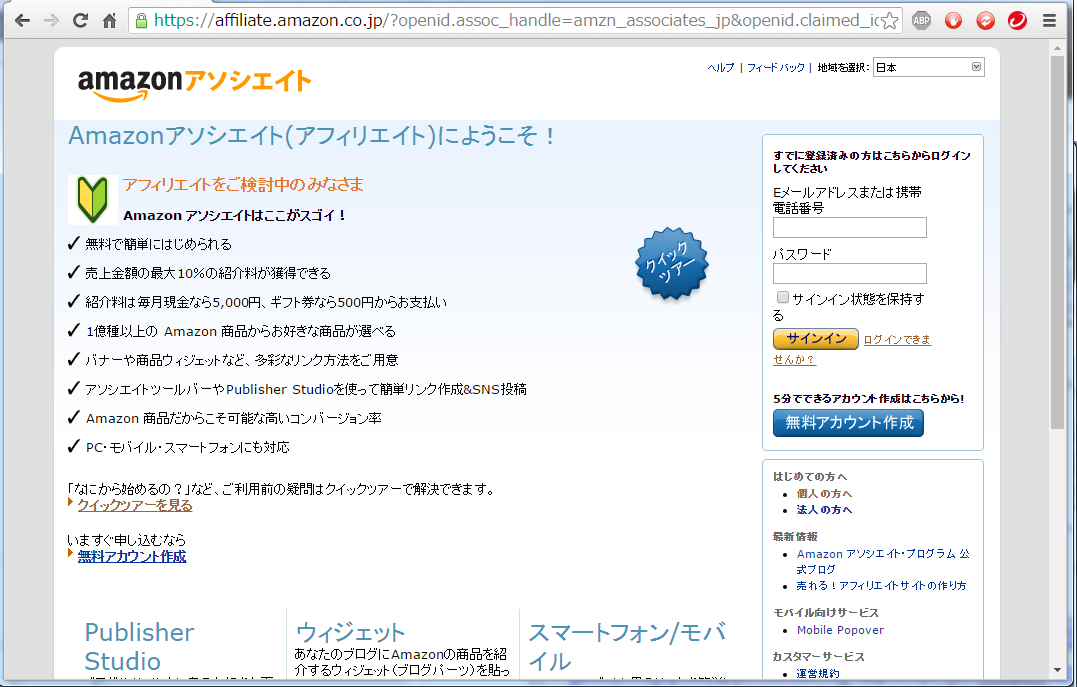Click the スマートフォン/モバイル section heading
This screenshot has width=1077, height=687.
627,646
